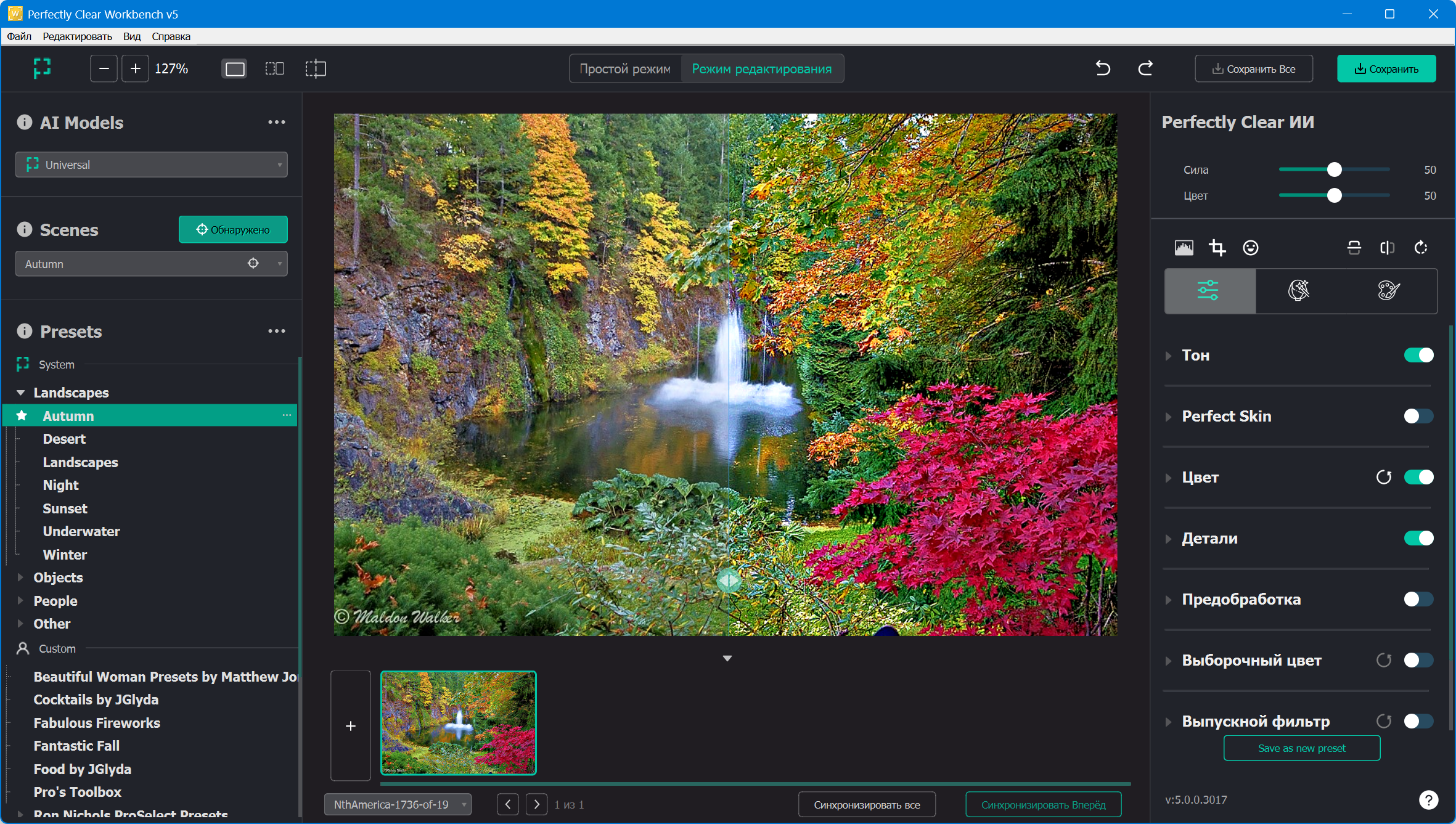Click the Синхронизировать все button

866,804
